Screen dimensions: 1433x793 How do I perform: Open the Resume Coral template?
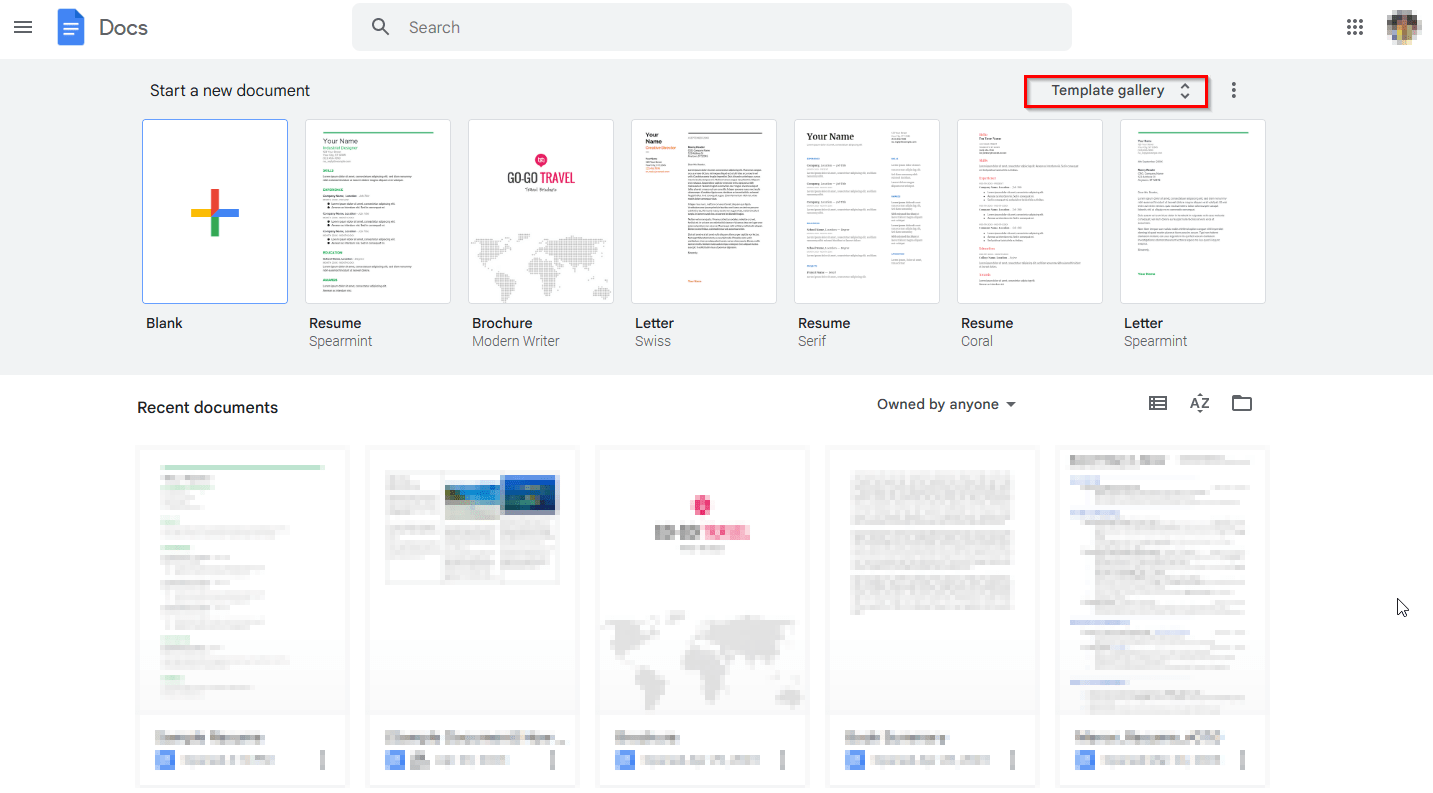pos(1030,211)
